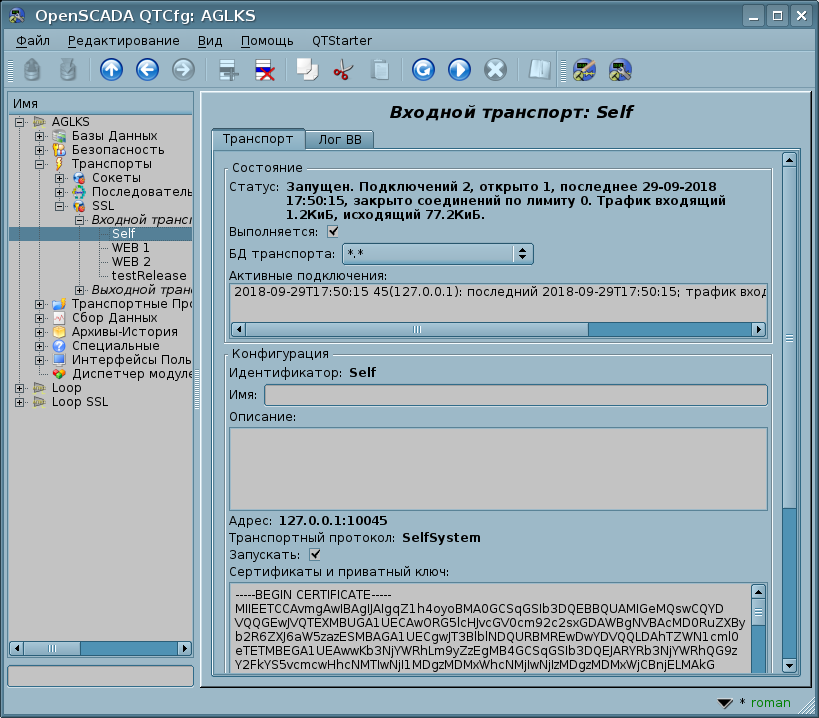Click connections scrollbar right arrow
819x718 pixels.
(758, 329)
